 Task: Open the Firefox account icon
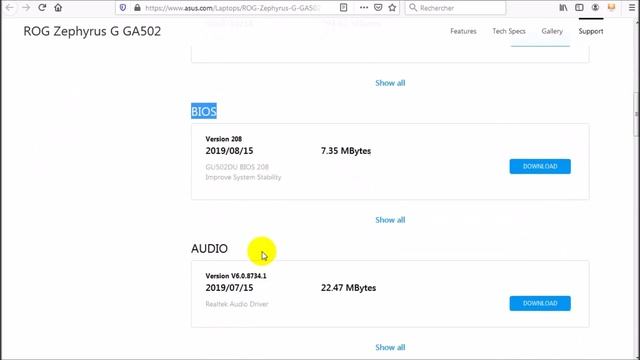(x=596, y=8)
